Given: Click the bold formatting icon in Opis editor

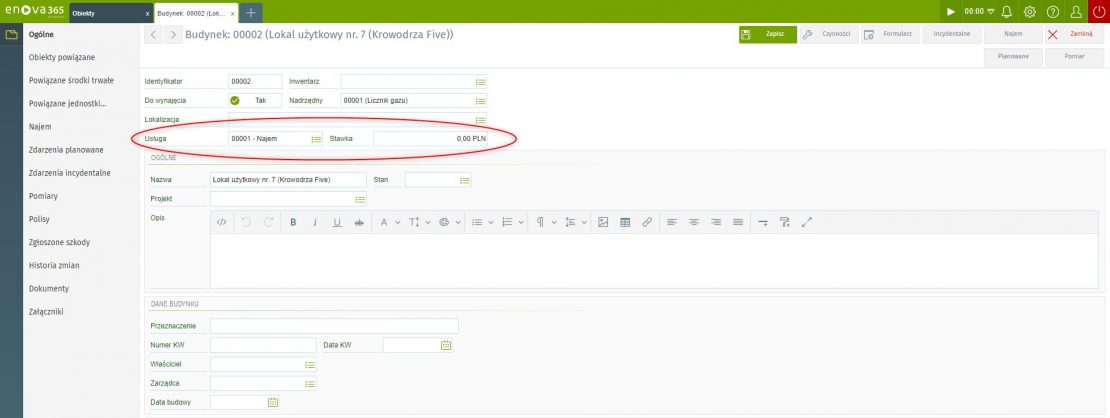Looking at the screenshot, I should point(293,222).
